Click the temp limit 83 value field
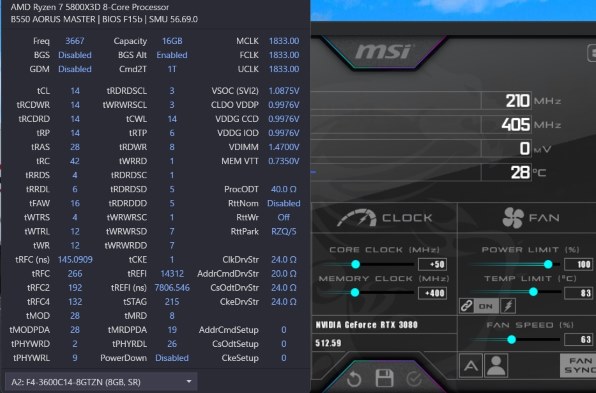Image resolution: width=596 pixels, height=393 pixels. click(579, 293)
